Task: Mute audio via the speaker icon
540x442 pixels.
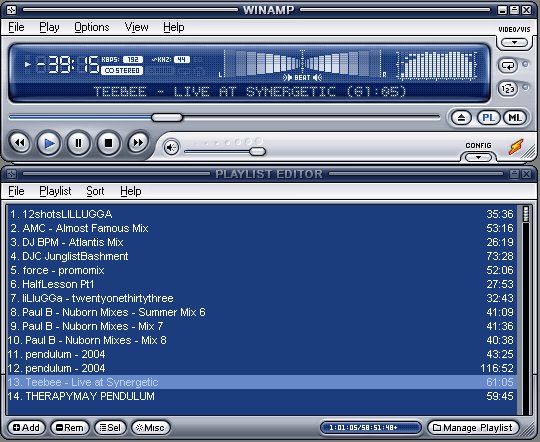Action: coord(171,147)
